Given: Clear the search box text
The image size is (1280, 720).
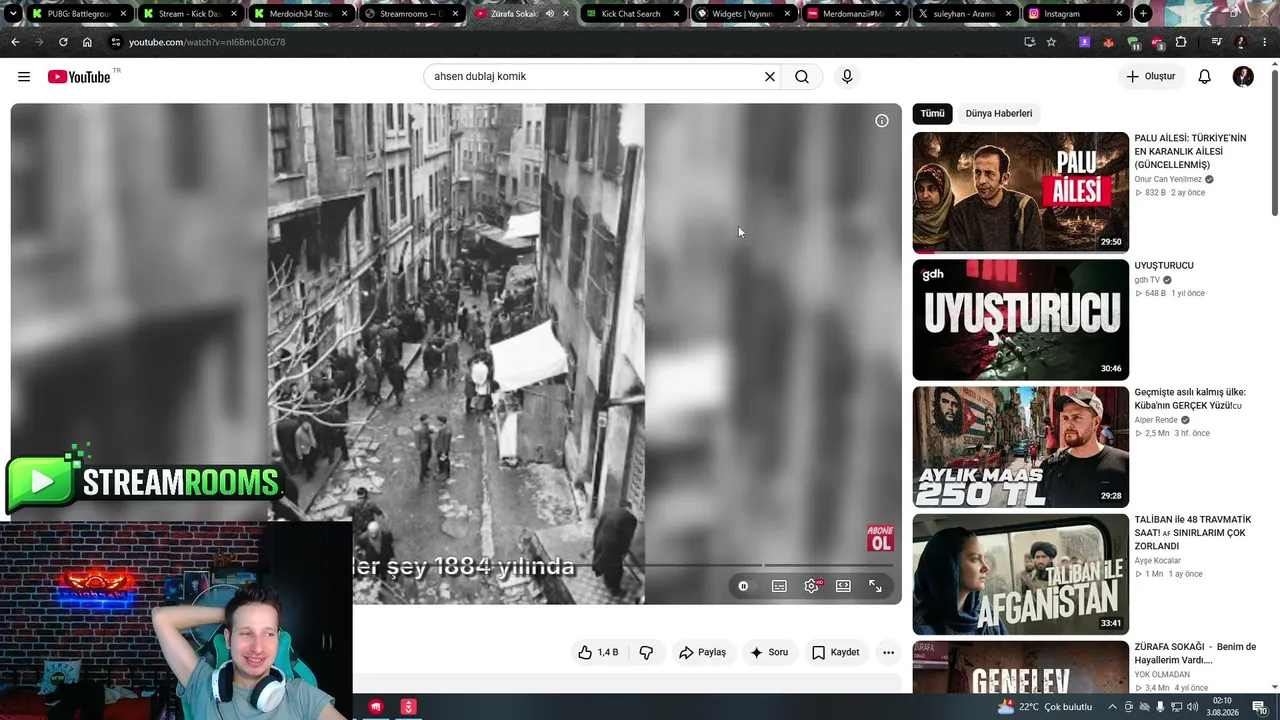Looking at the screenshot, I should (770, 77).
